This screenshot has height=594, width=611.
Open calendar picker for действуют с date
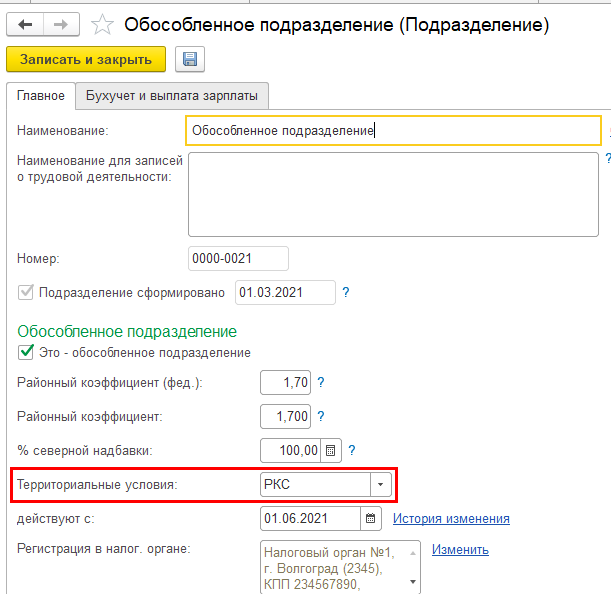click(x=371, y=519)
